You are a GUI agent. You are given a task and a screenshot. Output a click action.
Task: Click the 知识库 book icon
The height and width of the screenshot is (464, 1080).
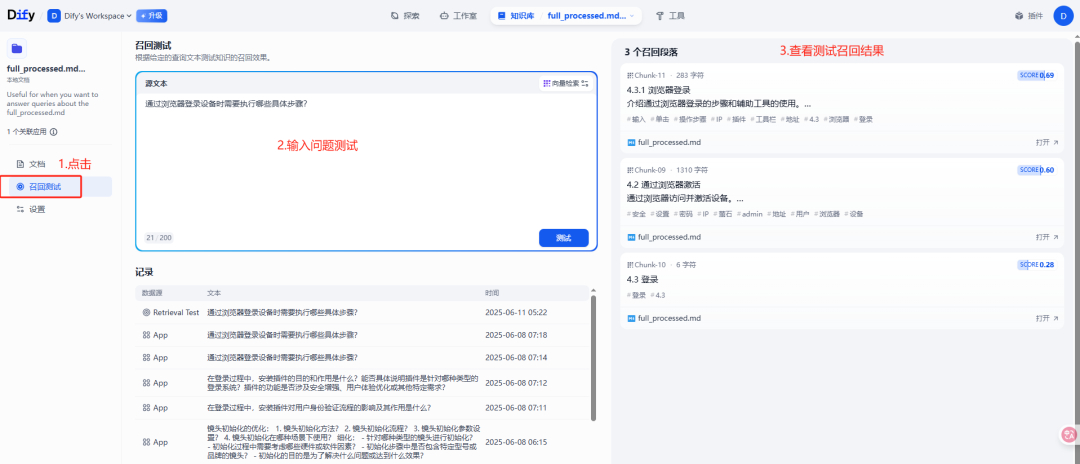click(501, 16)
